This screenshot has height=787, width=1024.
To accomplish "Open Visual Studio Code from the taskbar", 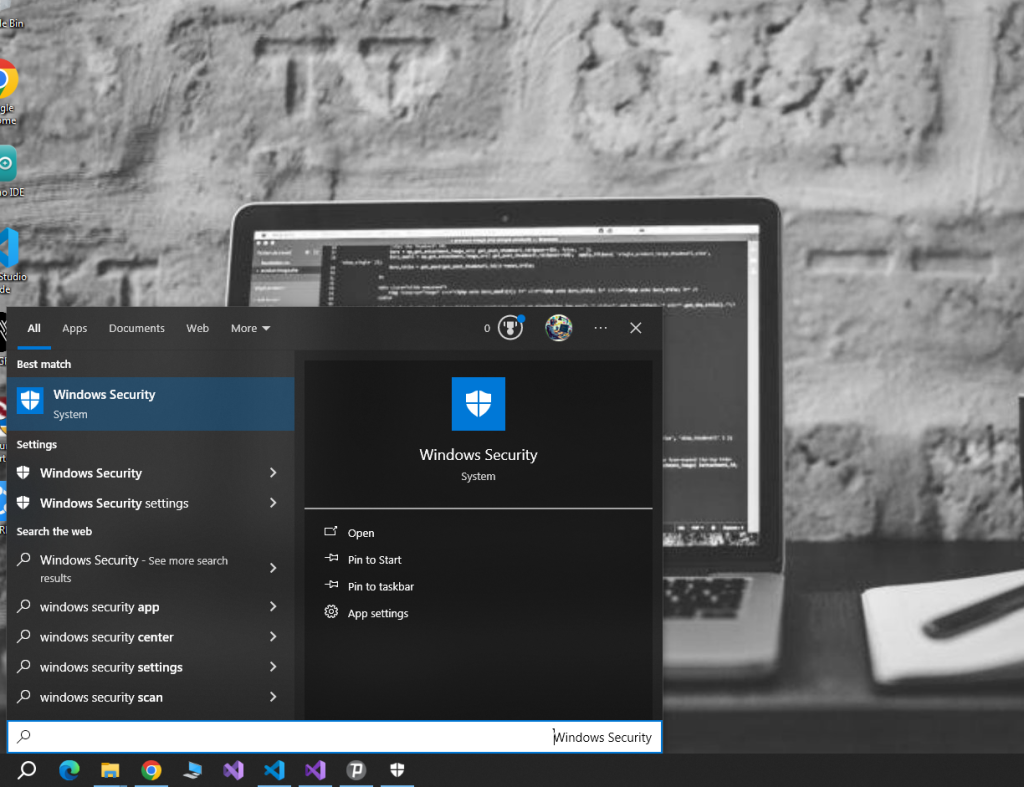I will 274,771.
